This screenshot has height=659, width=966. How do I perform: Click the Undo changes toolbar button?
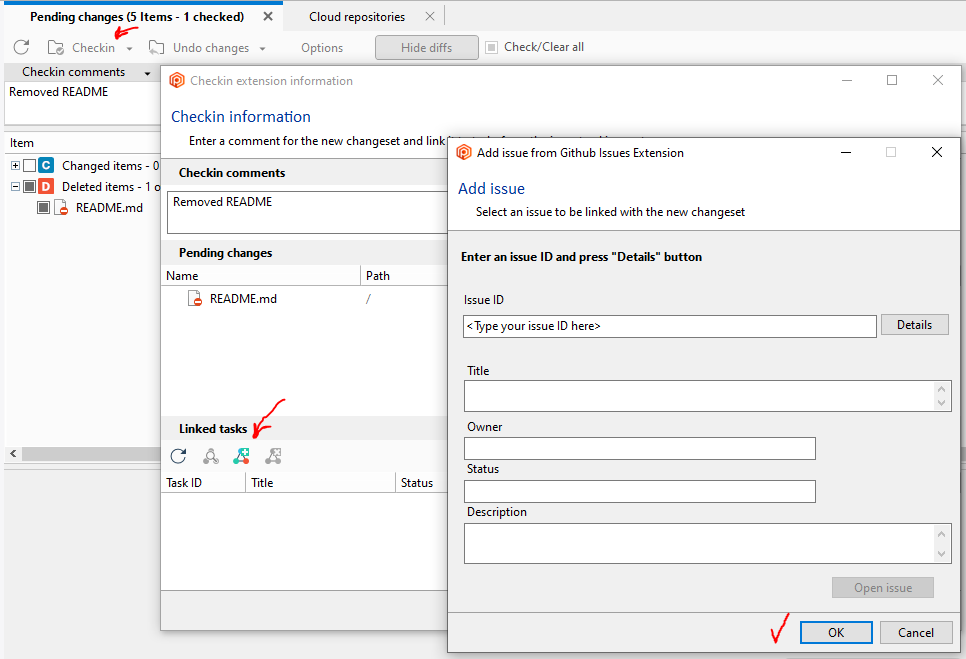pos(199,47)
